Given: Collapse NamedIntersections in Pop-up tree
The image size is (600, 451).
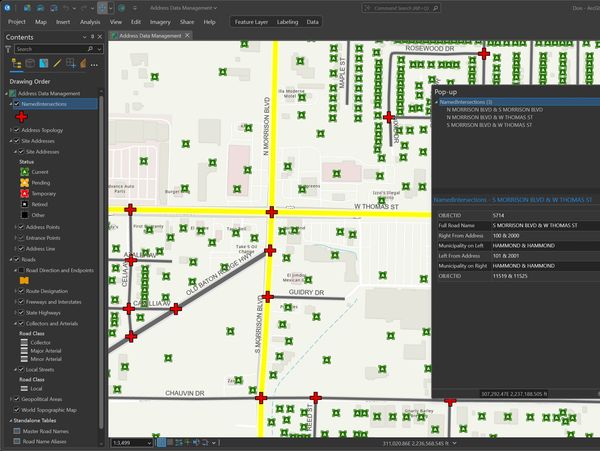Looking at the screenshot, I should (x=436, y=102).
